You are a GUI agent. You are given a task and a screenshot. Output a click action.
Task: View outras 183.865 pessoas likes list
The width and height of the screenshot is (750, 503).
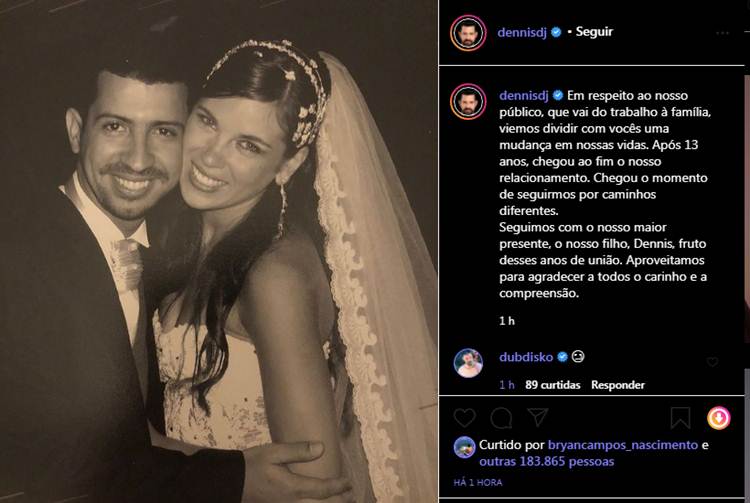coord(547,461)
